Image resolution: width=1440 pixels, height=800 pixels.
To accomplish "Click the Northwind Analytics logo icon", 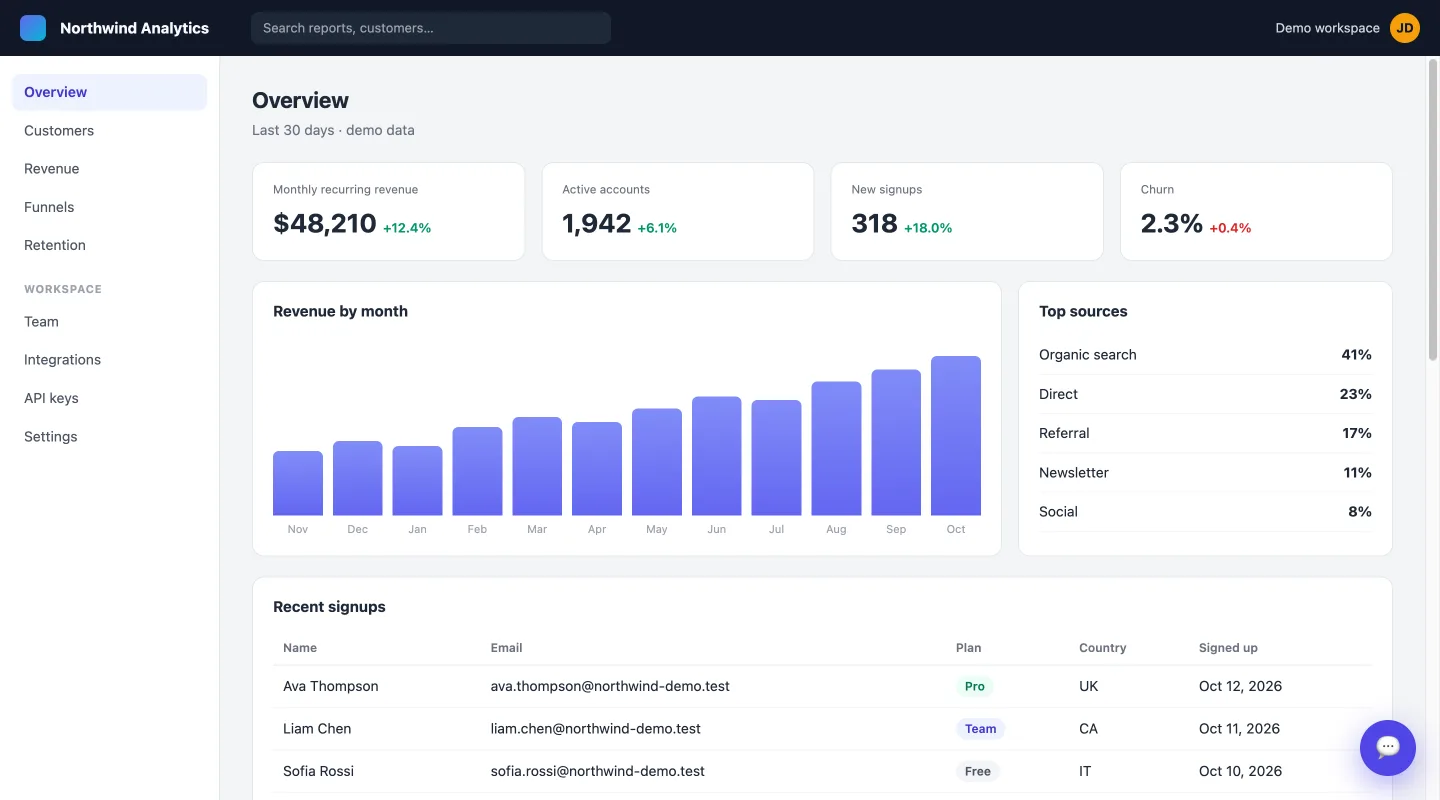I will tap(33, 28).
